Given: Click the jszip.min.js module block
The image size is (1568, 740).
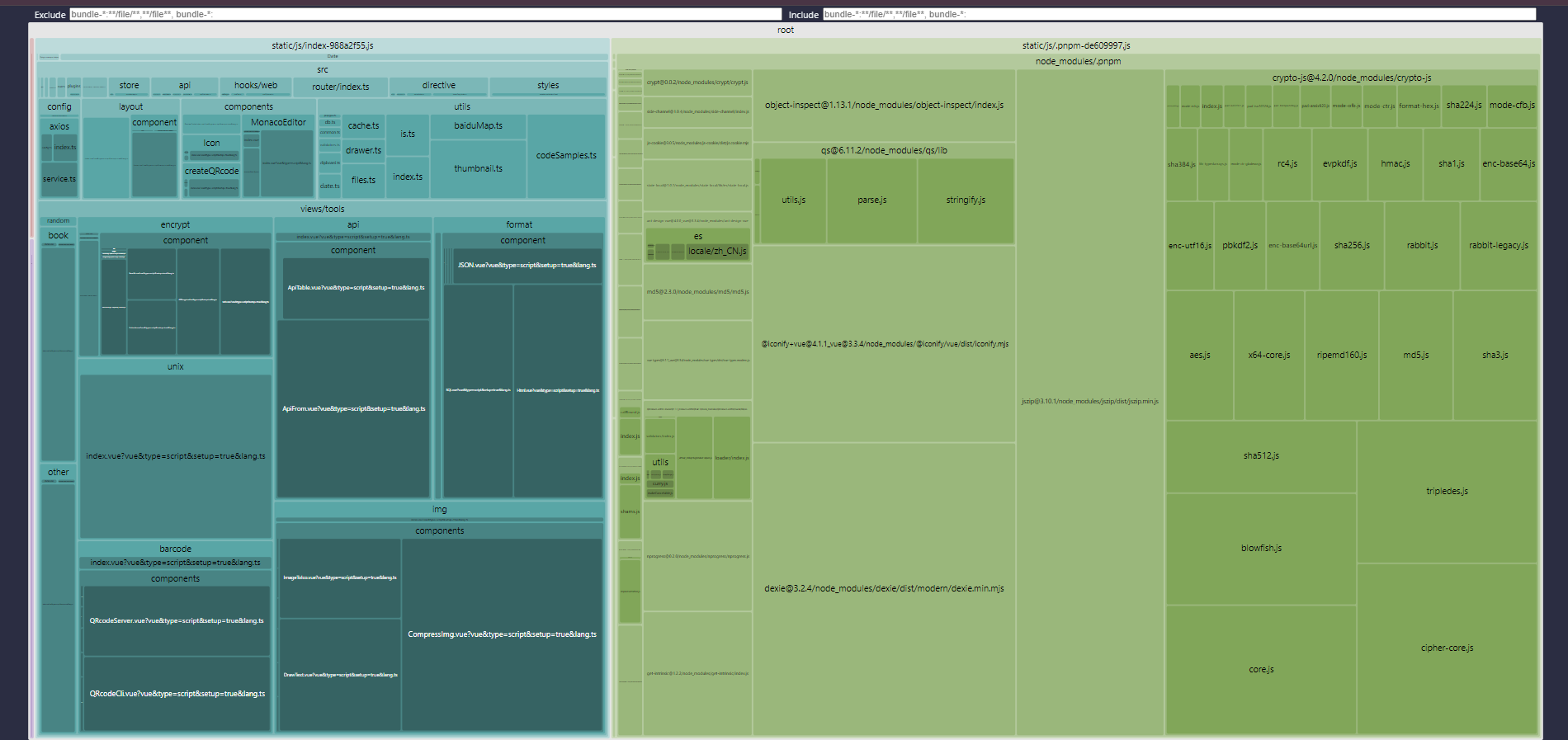Looking at the screenshot, I should pyautogui.click(x=1089, y=402).
